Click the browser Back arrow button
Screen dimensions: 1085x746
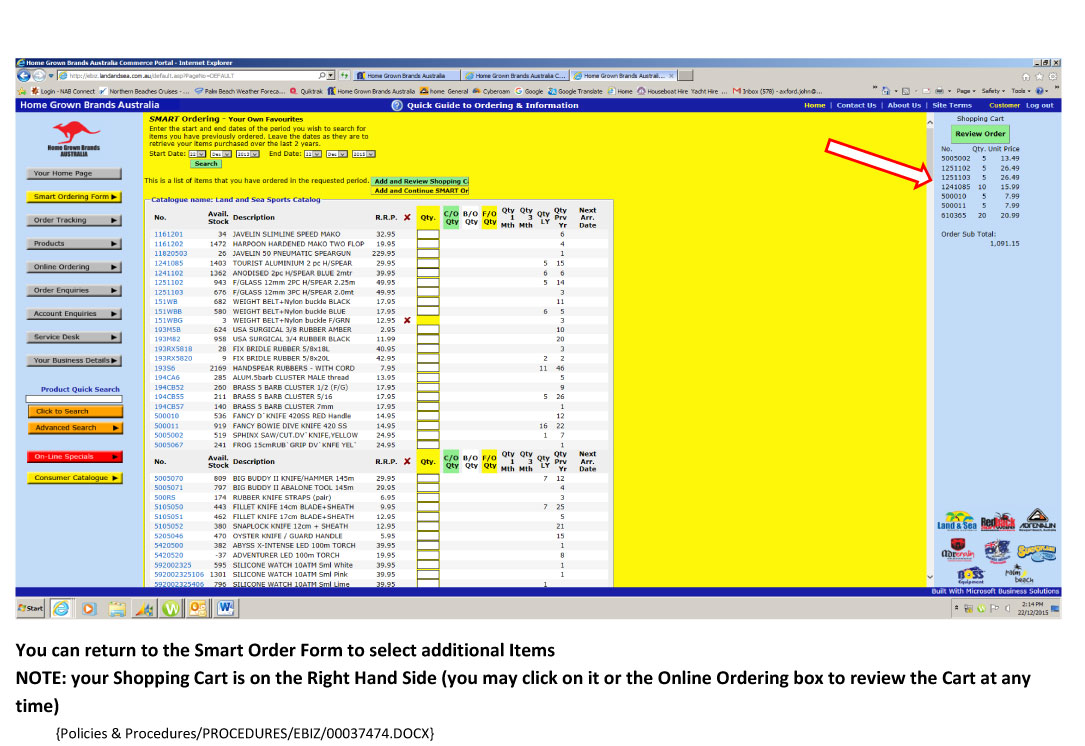point(24,75)
